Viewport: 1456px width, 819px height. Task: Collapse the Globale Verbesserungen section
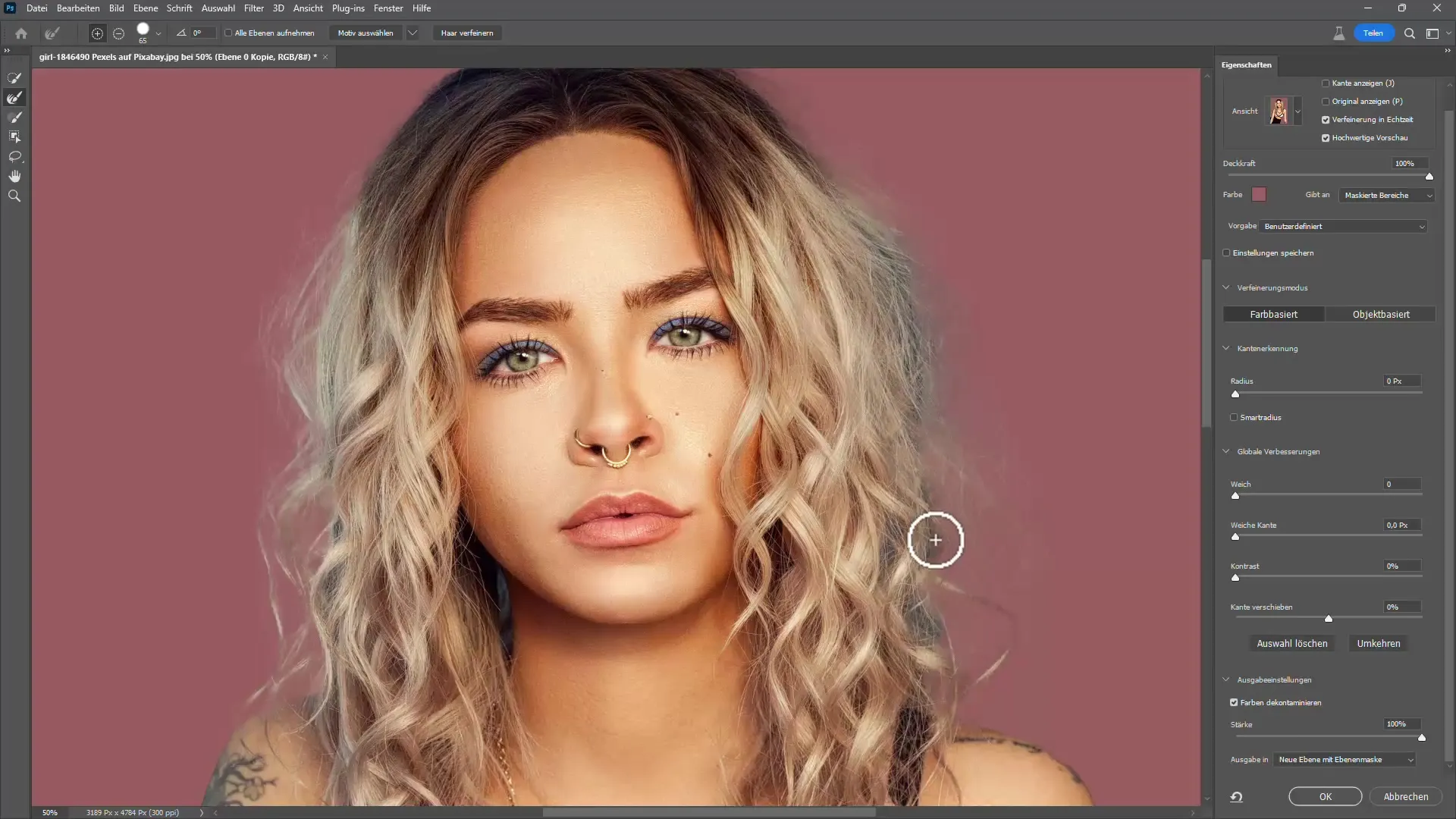(1226, 451)
